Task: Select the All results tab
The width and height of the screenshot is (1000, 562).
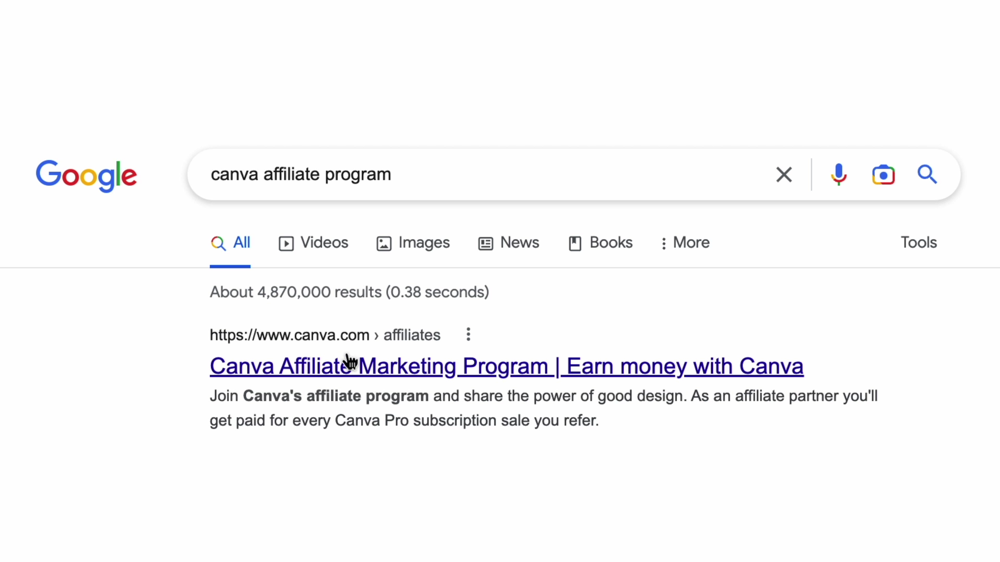Action: pos(231,243)
